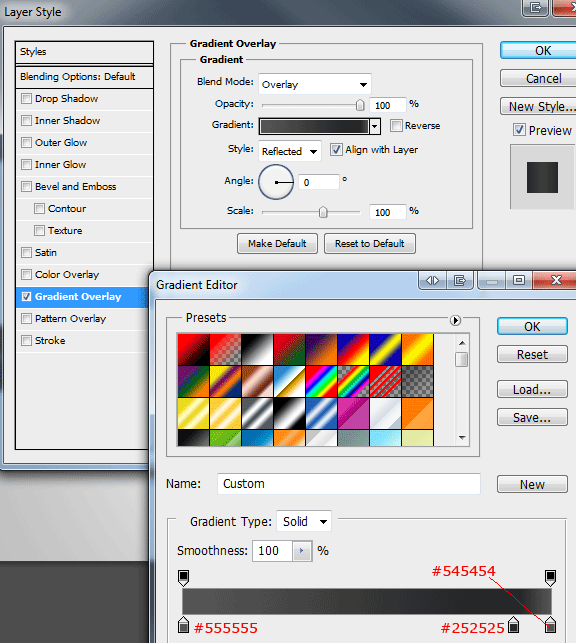Click the Save... button
The width and height of the screenshot is (576, 643).
tap(532, 417)
